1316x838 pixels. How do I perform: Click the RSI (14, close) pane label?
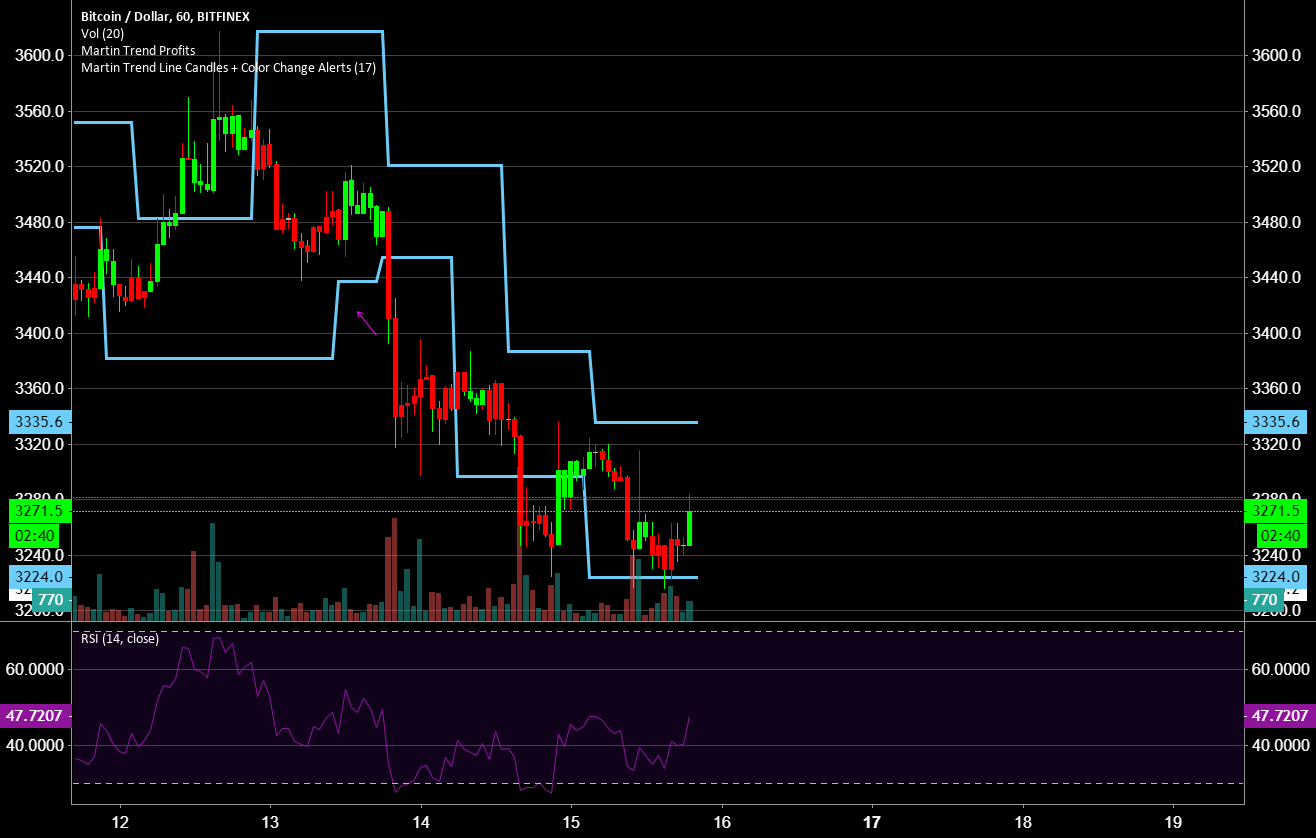click(x=118, y=638)
